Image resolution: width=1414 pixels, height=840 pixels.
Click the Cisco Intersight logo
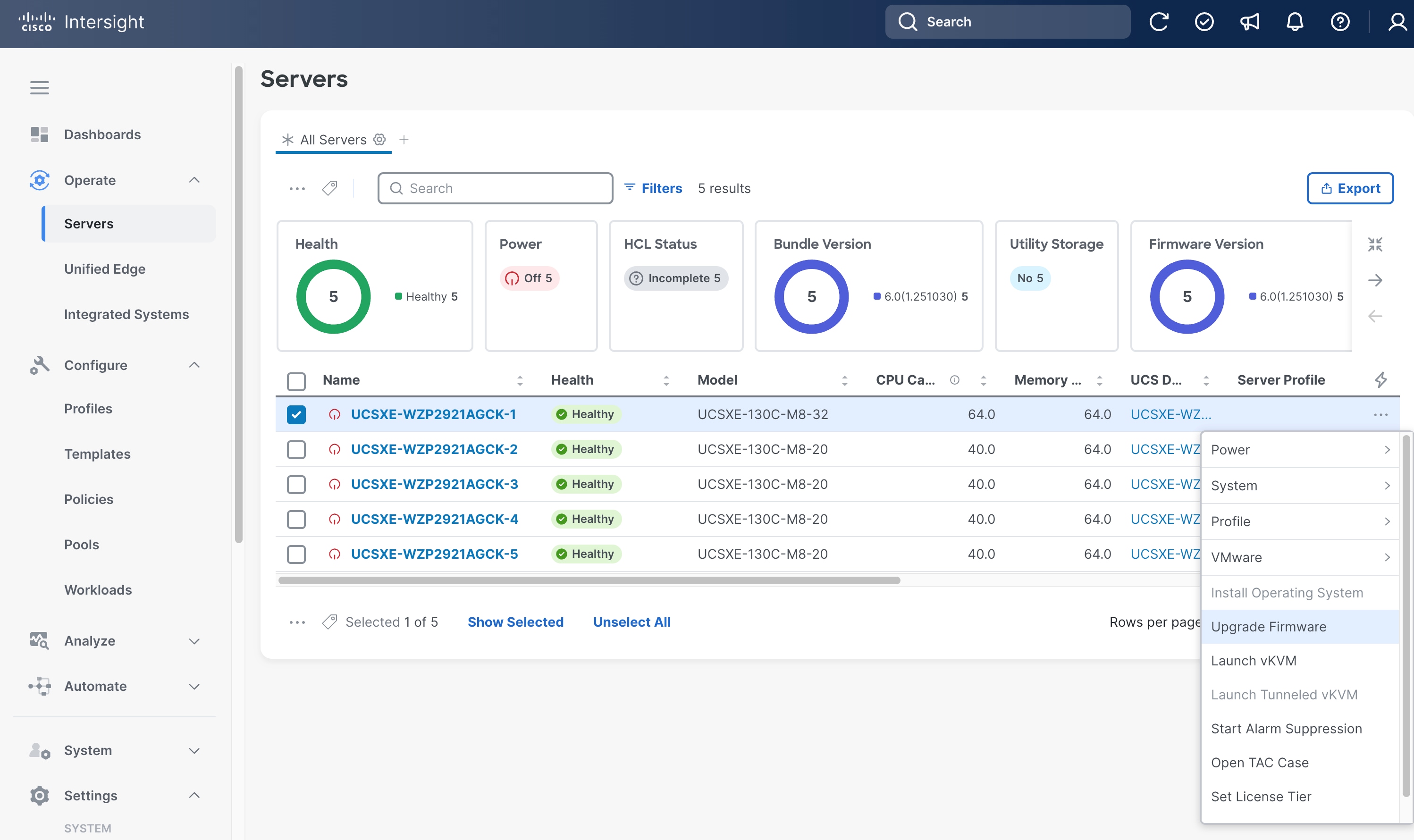(x=81, y=22)
